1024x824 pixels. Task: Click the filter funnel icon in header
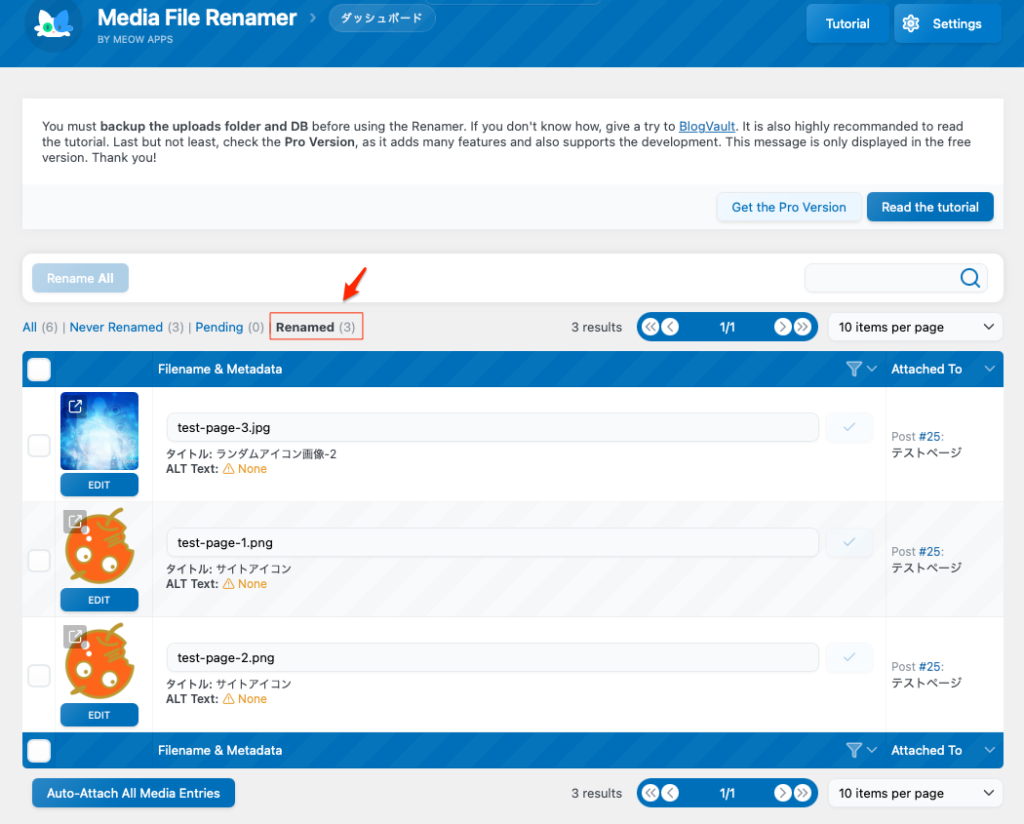coord(853,369)
